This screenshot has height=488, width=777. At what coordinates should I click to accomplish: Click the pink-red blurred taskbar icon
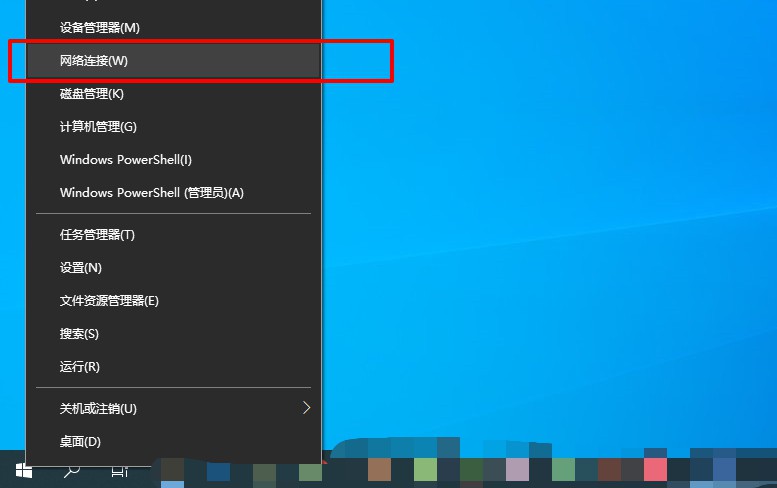[x=655, y=469]
